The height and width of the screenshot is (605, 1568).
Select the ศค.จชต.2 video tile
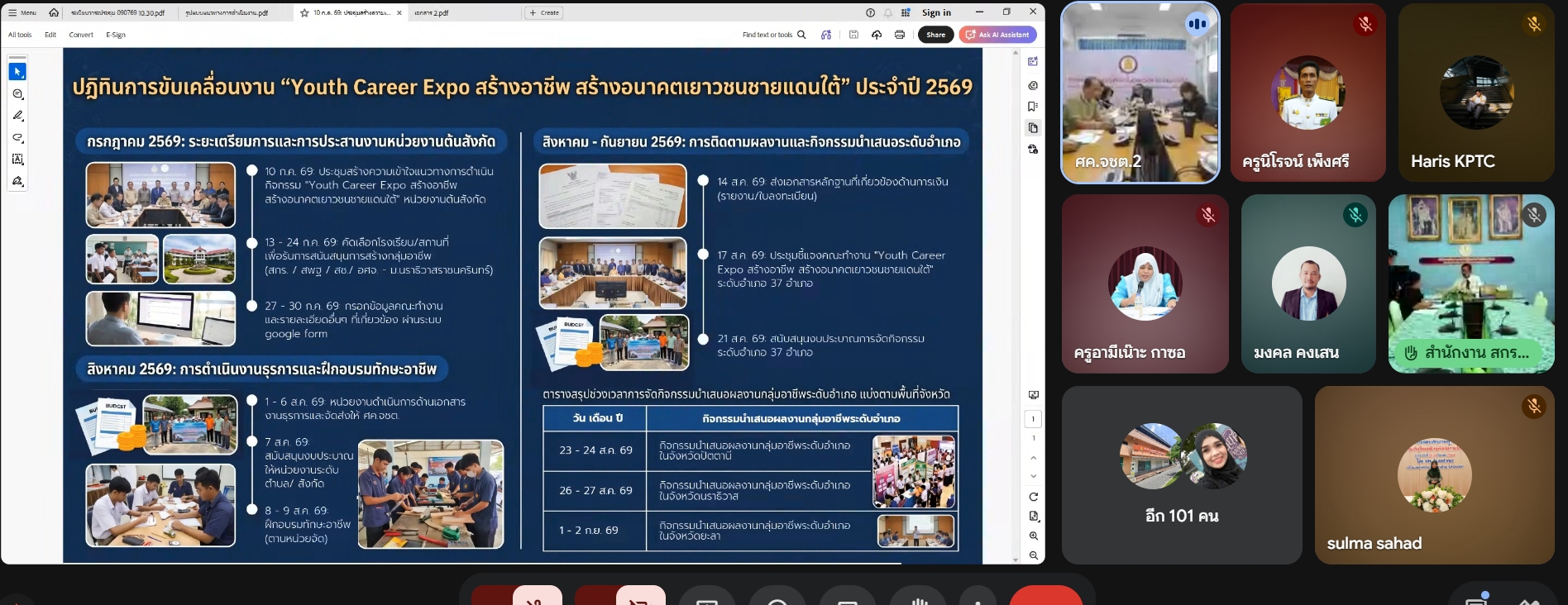[x=1140, y=93]
